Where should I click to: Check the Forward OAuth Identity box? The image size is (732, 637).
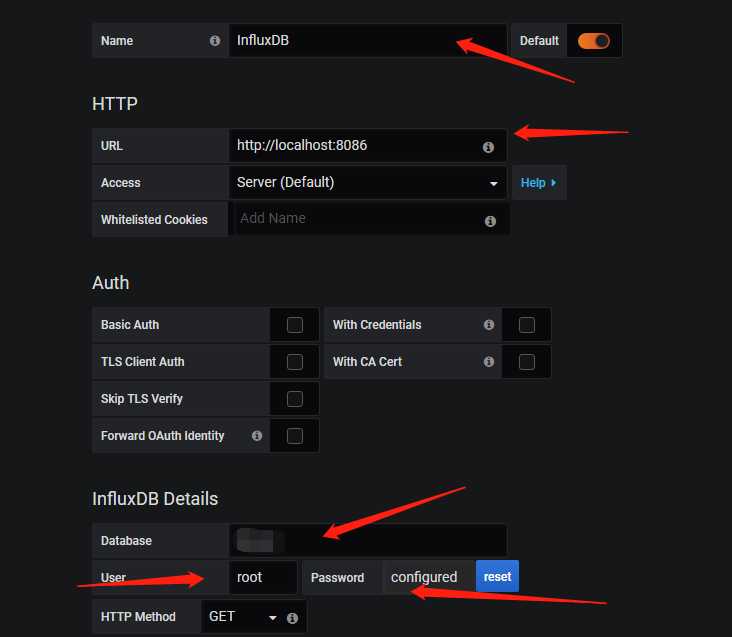[x=295, y=436]
